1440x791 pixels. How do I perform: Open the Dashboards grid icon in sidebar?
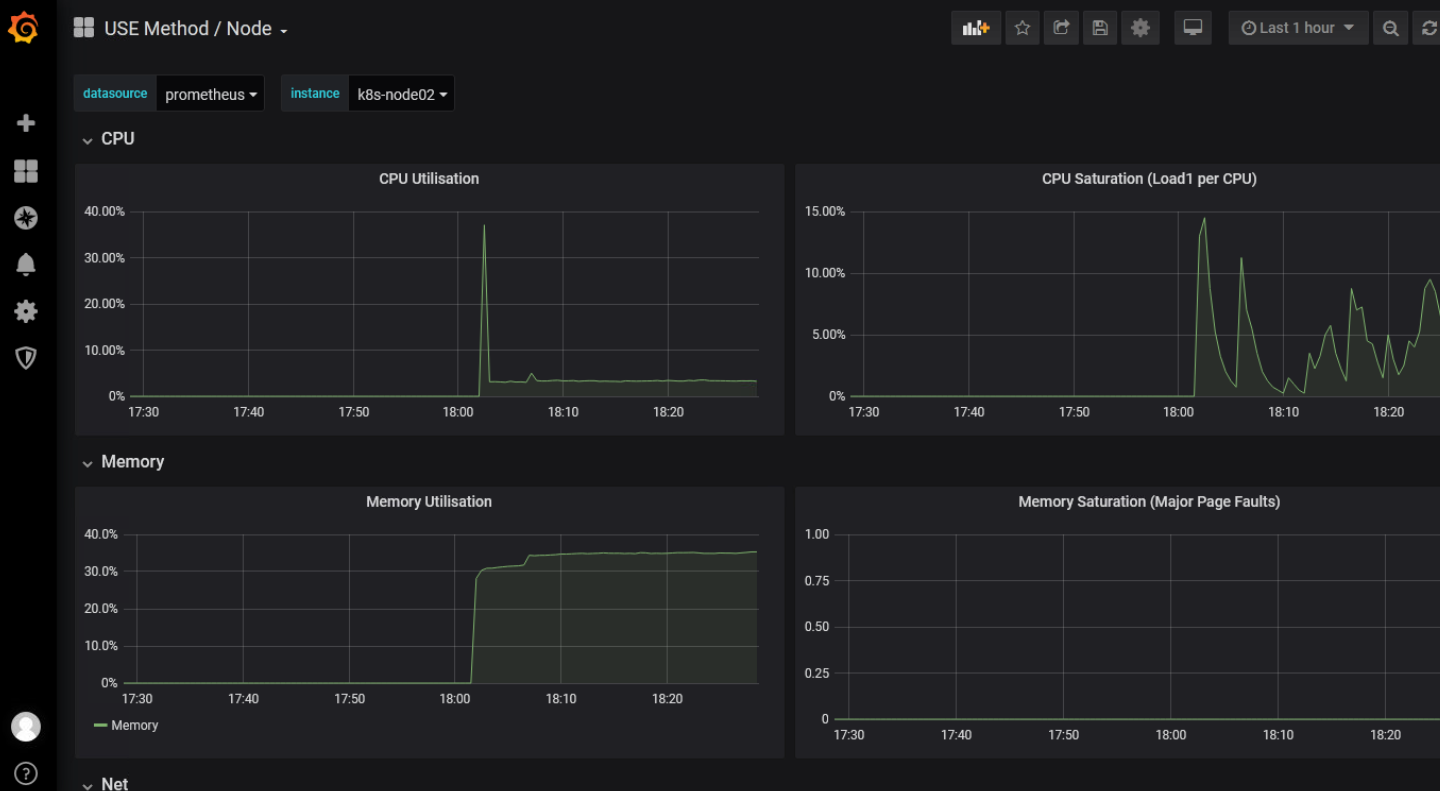coord(26,171)
